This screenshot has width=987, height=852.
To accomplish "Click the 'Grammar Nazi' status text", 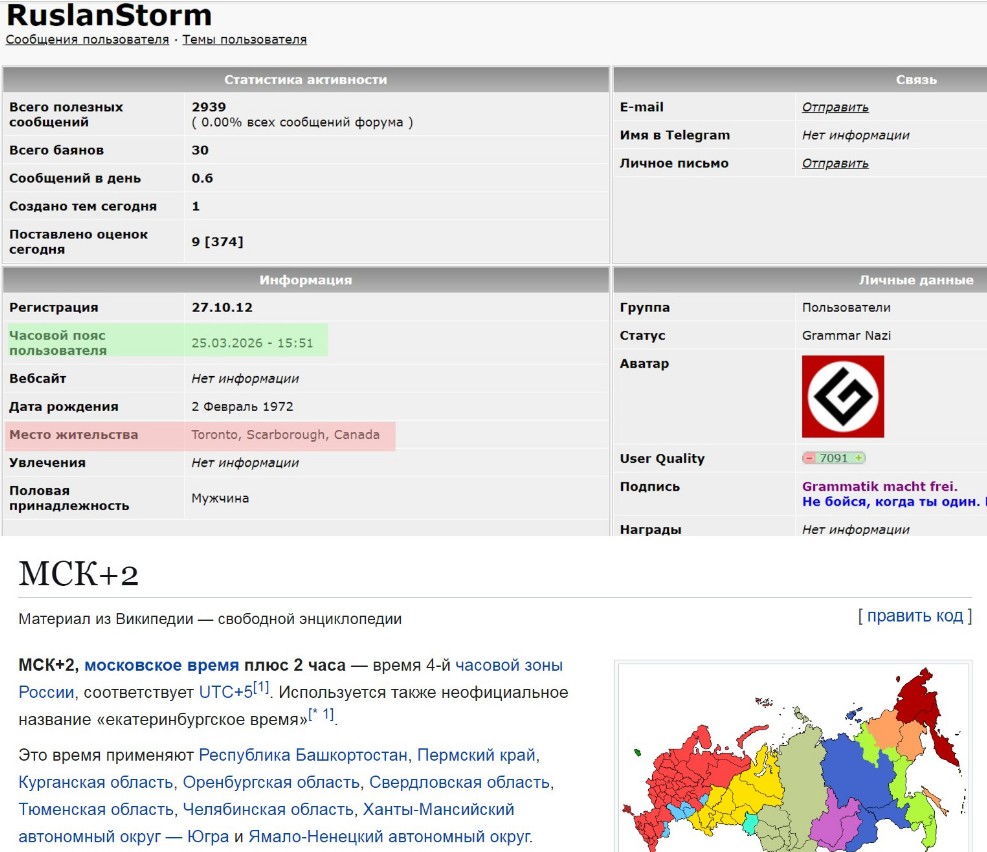I will 846,335.
